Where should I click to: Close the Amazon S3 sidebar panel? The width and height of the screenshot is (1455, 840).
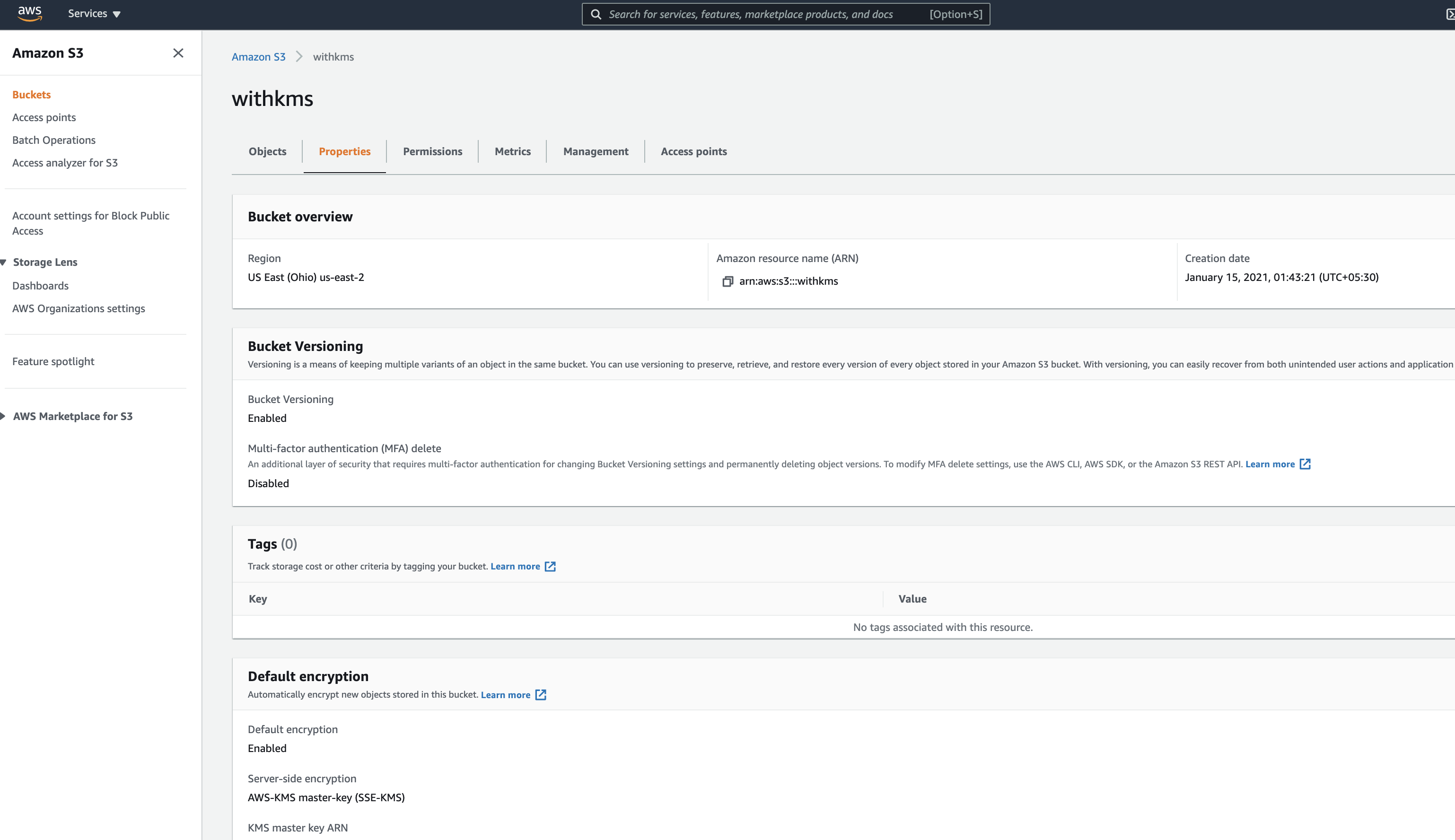coord(178,53)
